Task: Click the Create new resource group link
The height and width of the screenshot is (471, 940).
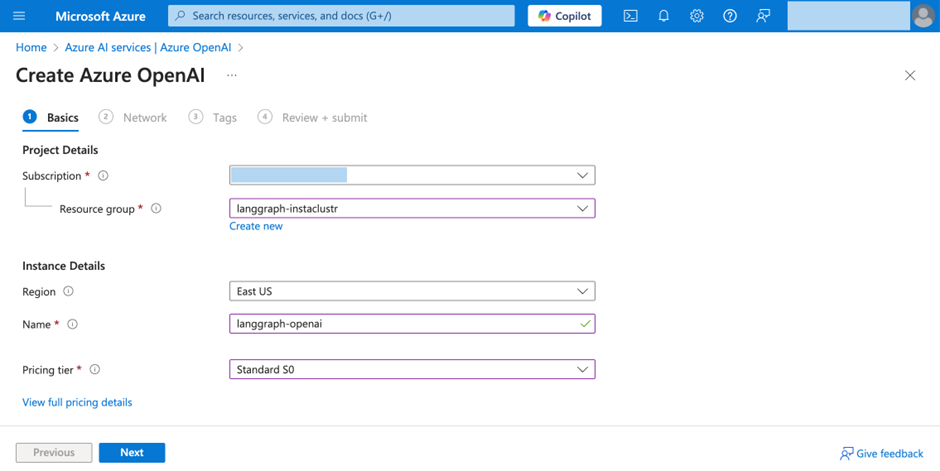Action: [256, 226]
